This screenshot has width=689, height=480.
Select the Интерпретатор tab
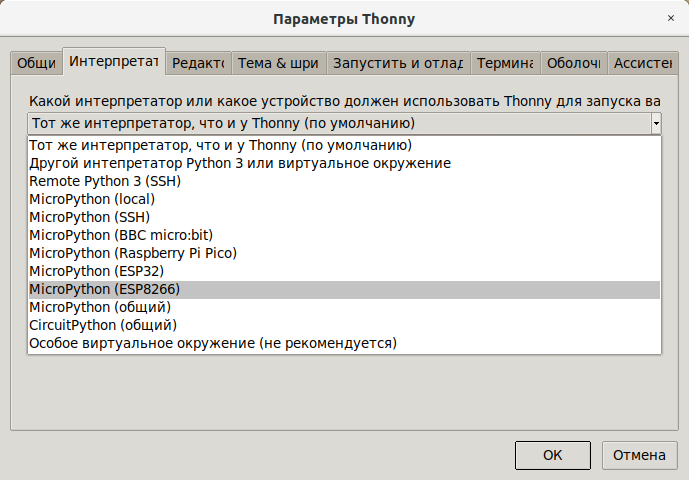(114, 62)
